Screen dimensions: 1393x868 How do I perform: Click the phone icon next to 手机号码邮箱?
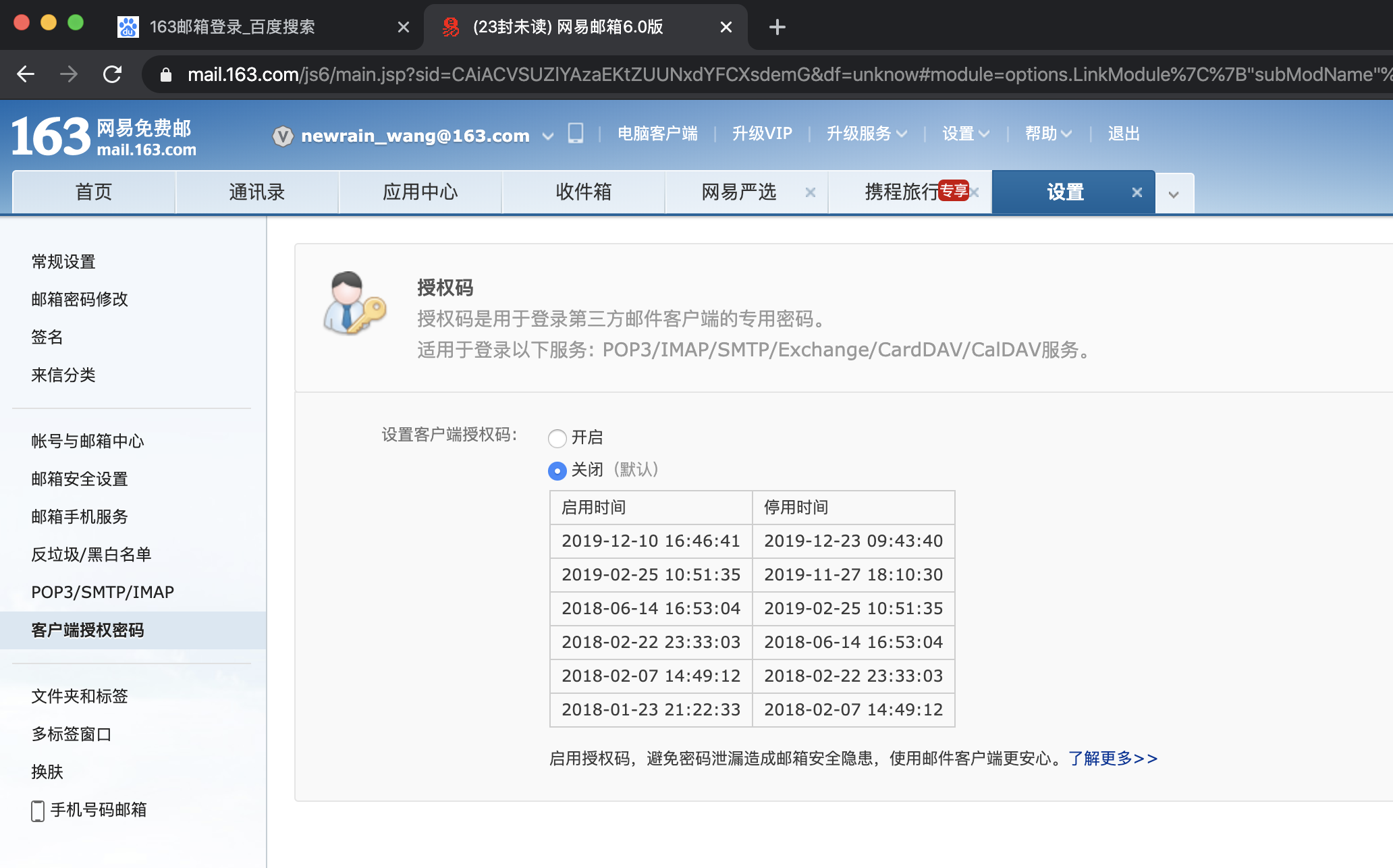[38, 810]
